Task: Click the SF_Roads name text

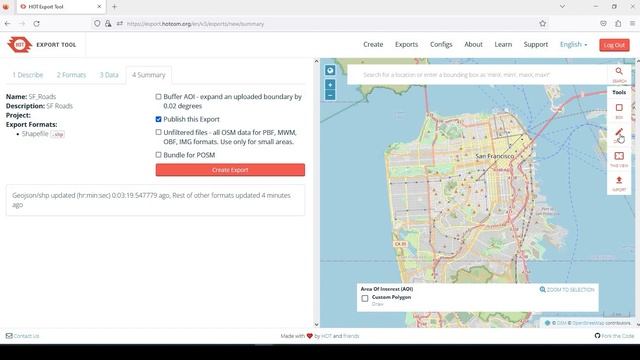Action: pos(42,97)
